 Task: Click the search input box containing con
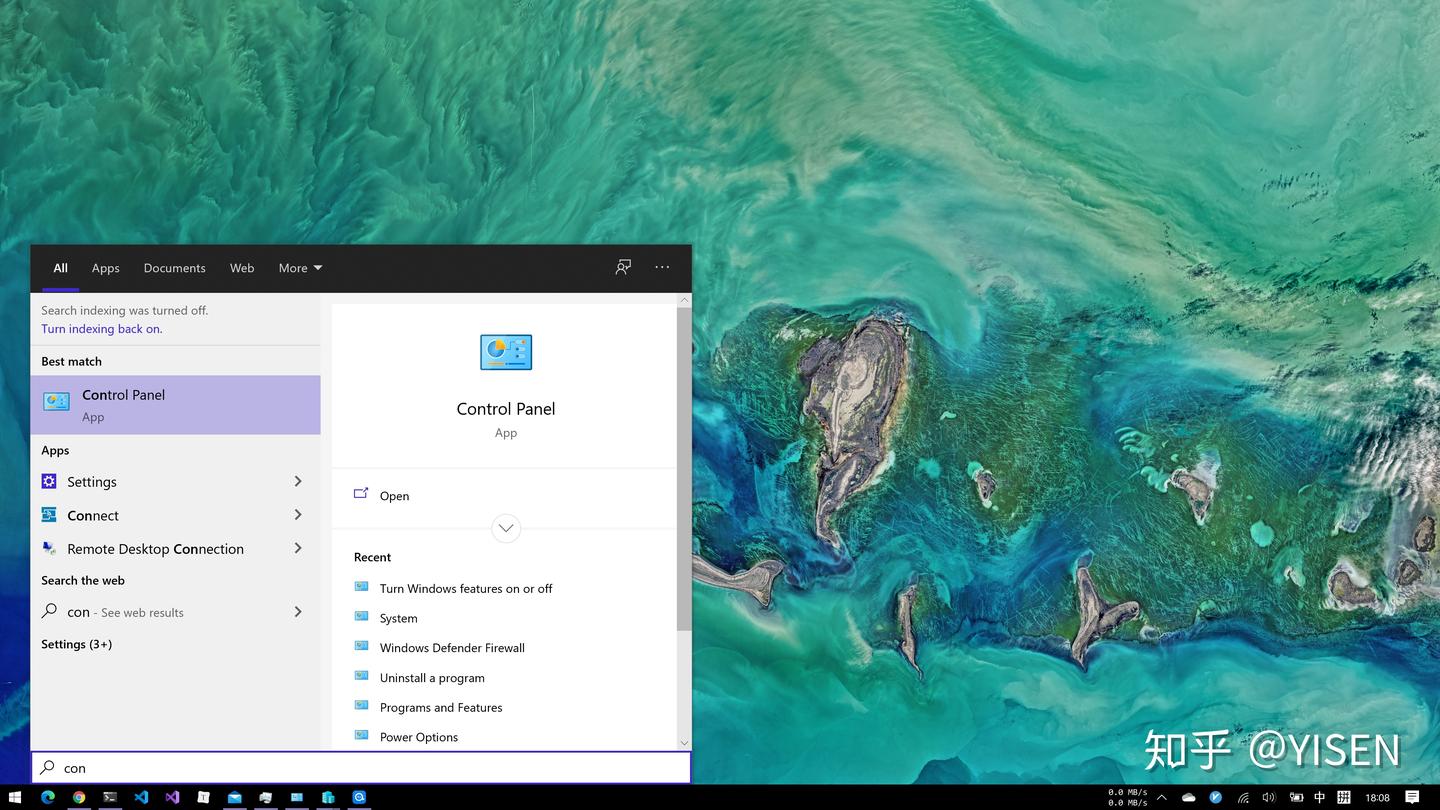coord(361,767)
